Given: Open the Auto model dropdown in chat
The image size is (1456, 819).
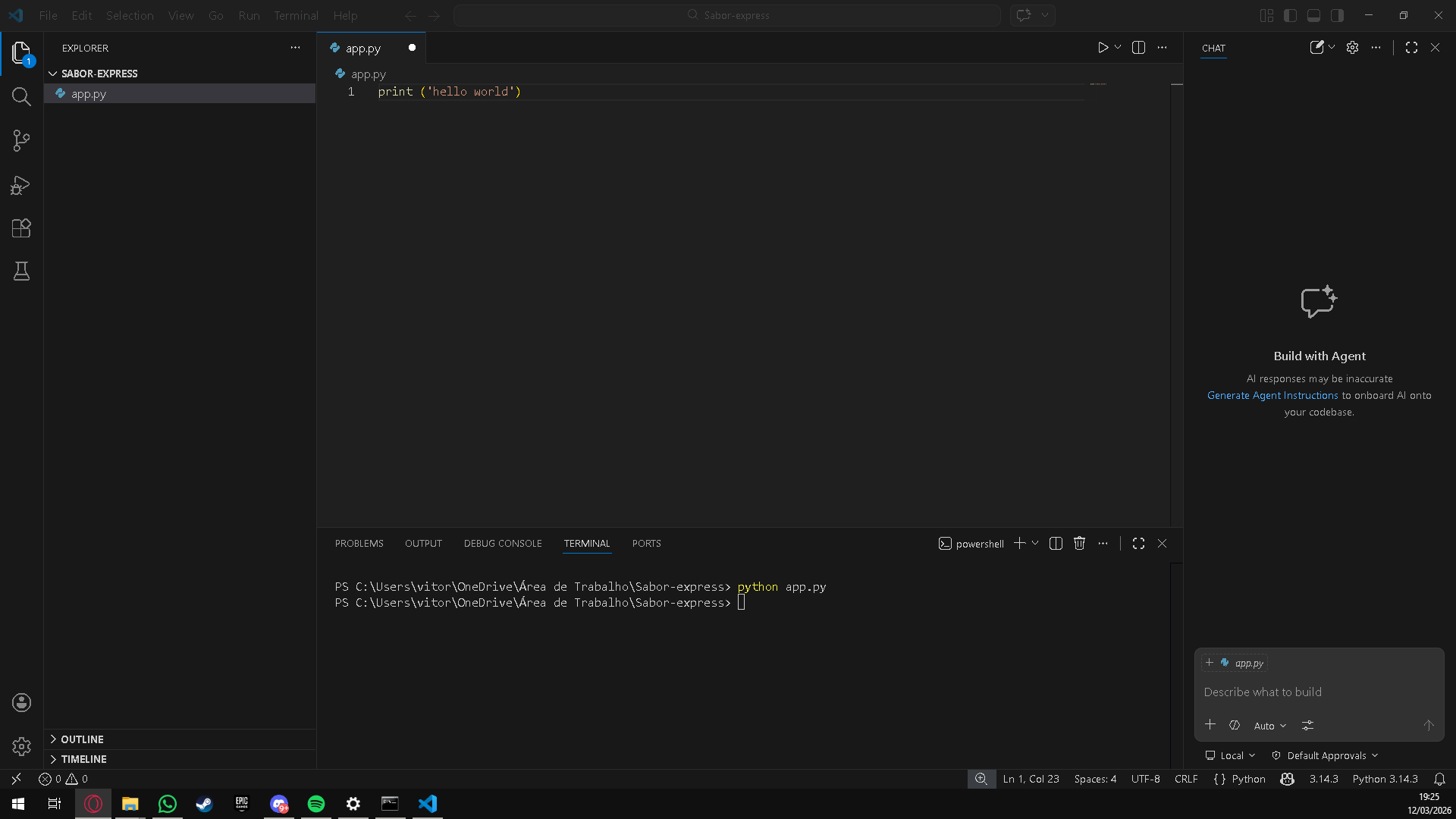Looking at the screenshot, I should pos(1269,726).
